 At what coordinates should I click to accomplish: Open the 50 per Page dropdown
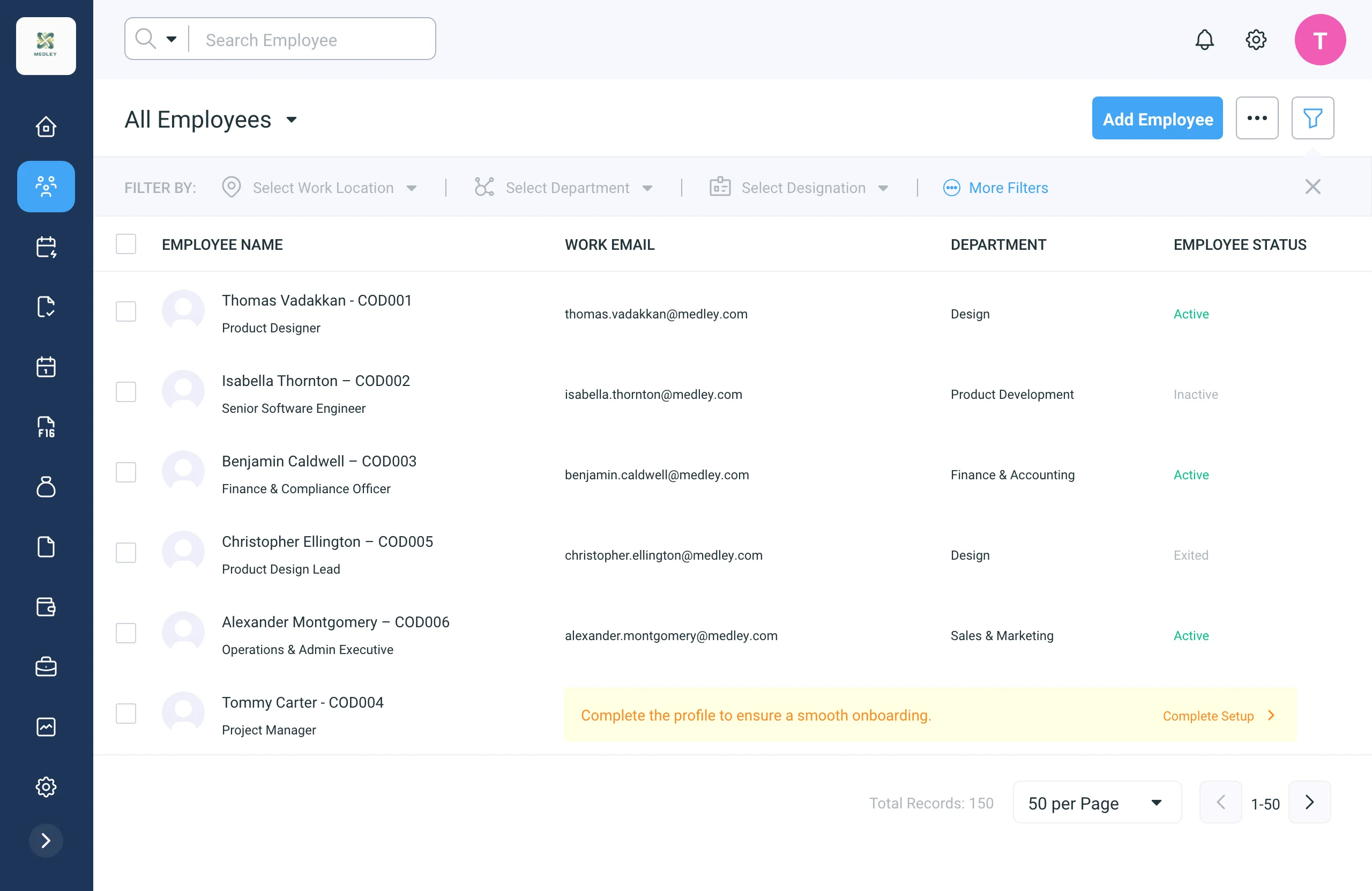click(x=1097, y=802)
